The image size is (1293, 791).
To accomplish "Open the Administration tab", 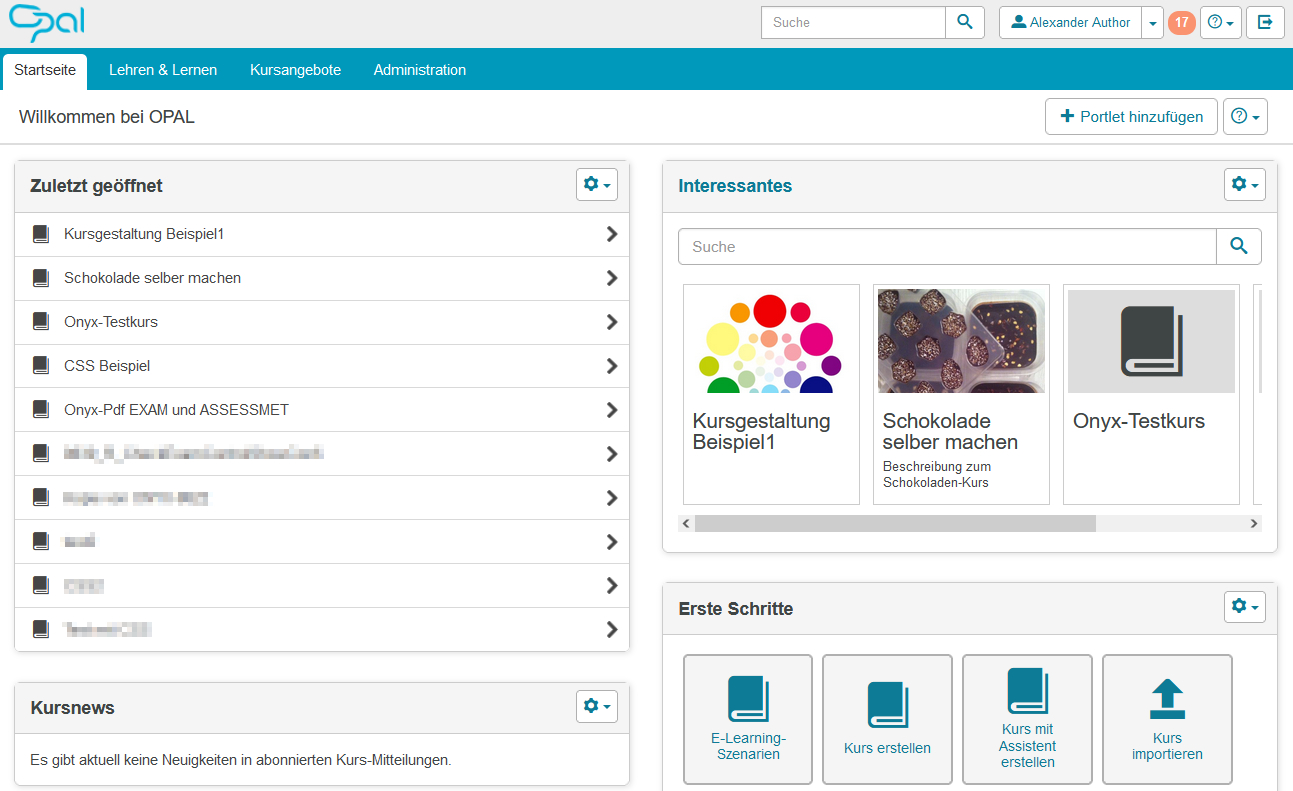I will point(419,70).
